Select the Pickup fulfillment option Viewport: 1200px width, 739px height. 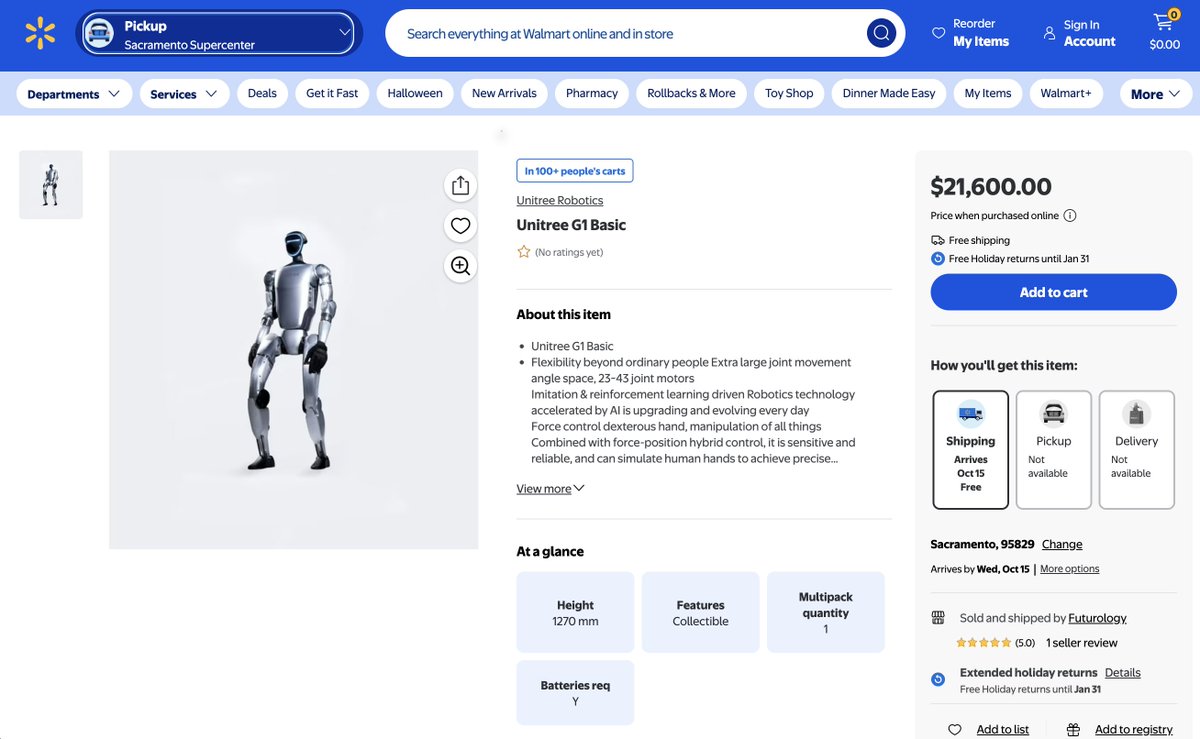[1054, 450]
